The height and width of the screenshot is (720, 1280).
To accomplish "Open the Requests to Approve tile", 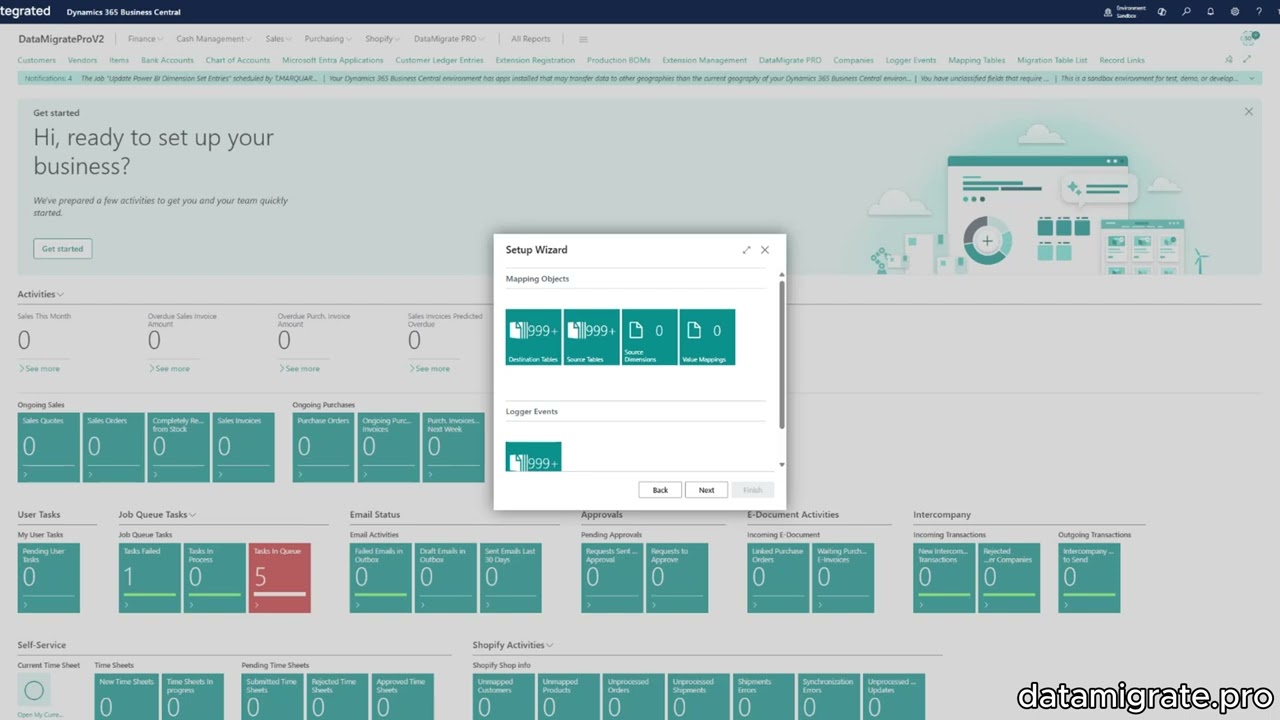I will [677, 578].
